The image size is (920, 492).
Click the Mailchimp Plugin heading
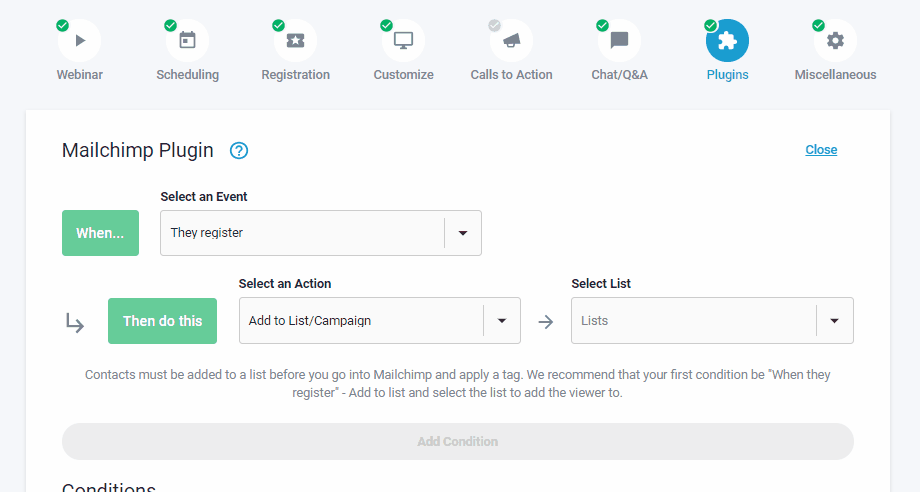138,150
